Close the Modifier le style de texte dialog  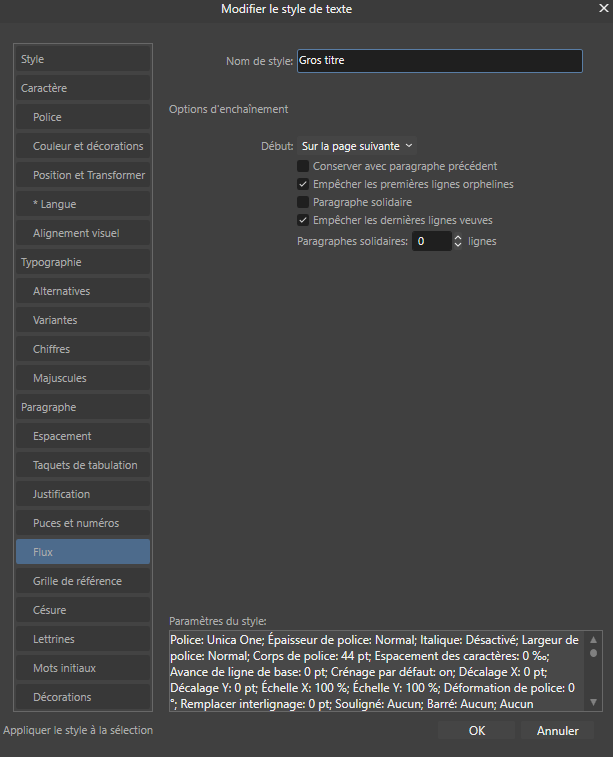click(603, 8)
